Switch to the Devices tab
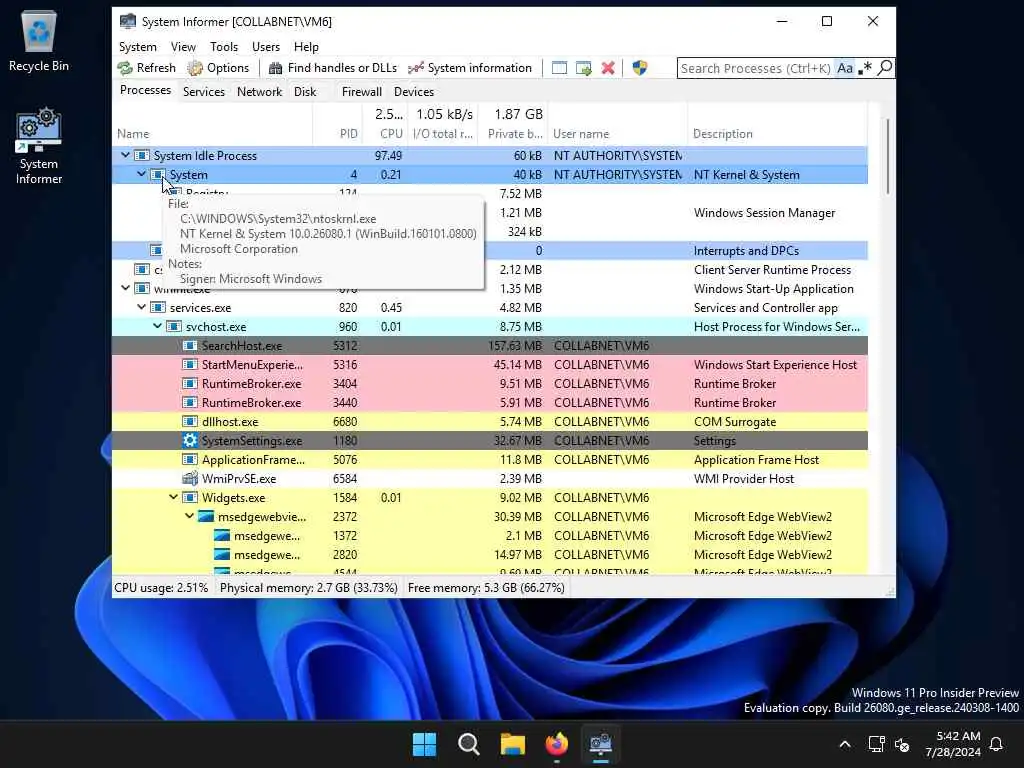 (x=414, y=91)
